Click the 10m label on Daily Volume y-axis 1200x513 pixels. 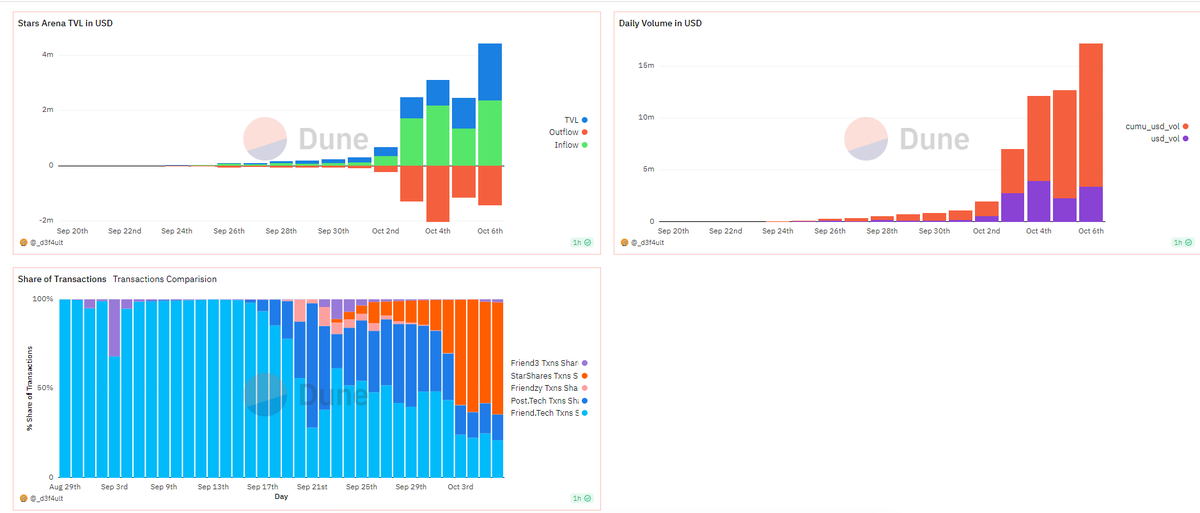pyautogui.click(x=646, y=117)
